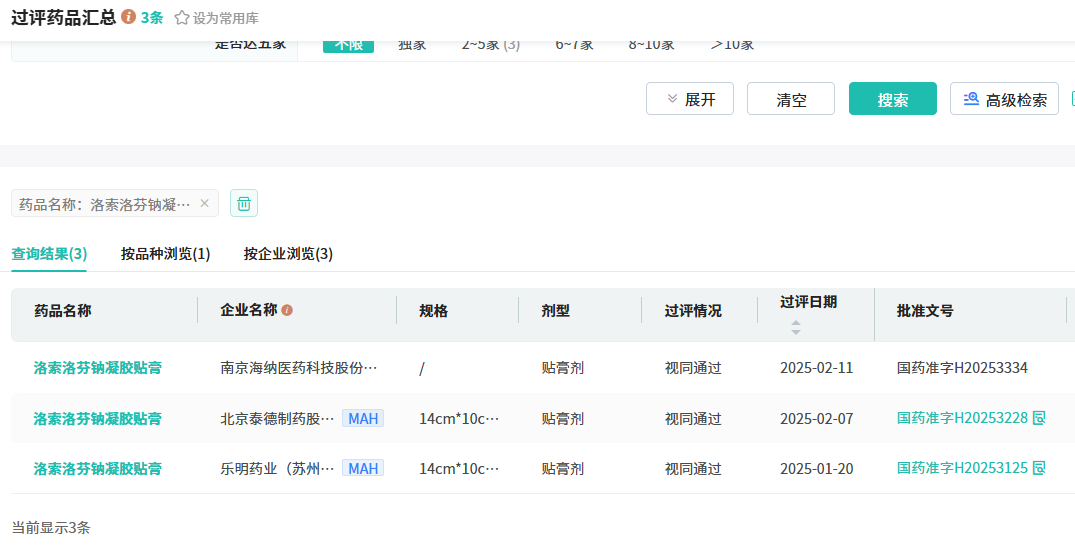Viewport: 1075px width, 551px height.
Task: Sort by 过评日期 using the sort arrows
Action: 796,327
